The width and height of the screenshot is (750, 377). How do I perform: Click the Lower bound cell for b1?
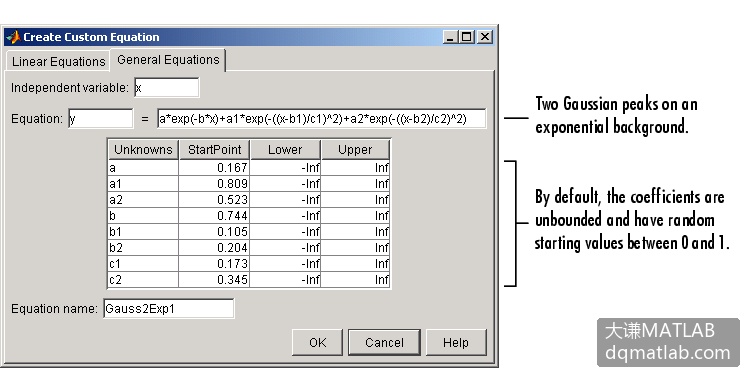point(285,232)
